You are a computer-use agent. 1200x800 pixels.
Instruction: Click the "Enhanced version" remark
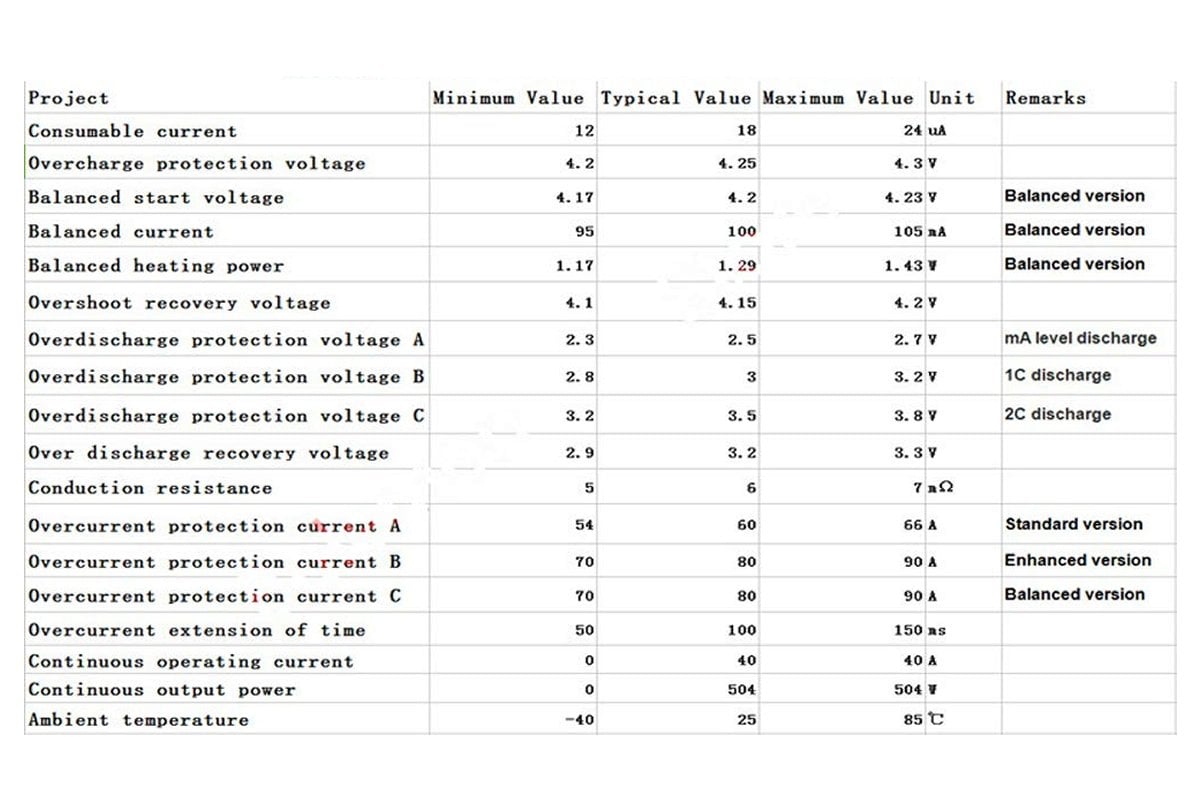(1077, 560)
